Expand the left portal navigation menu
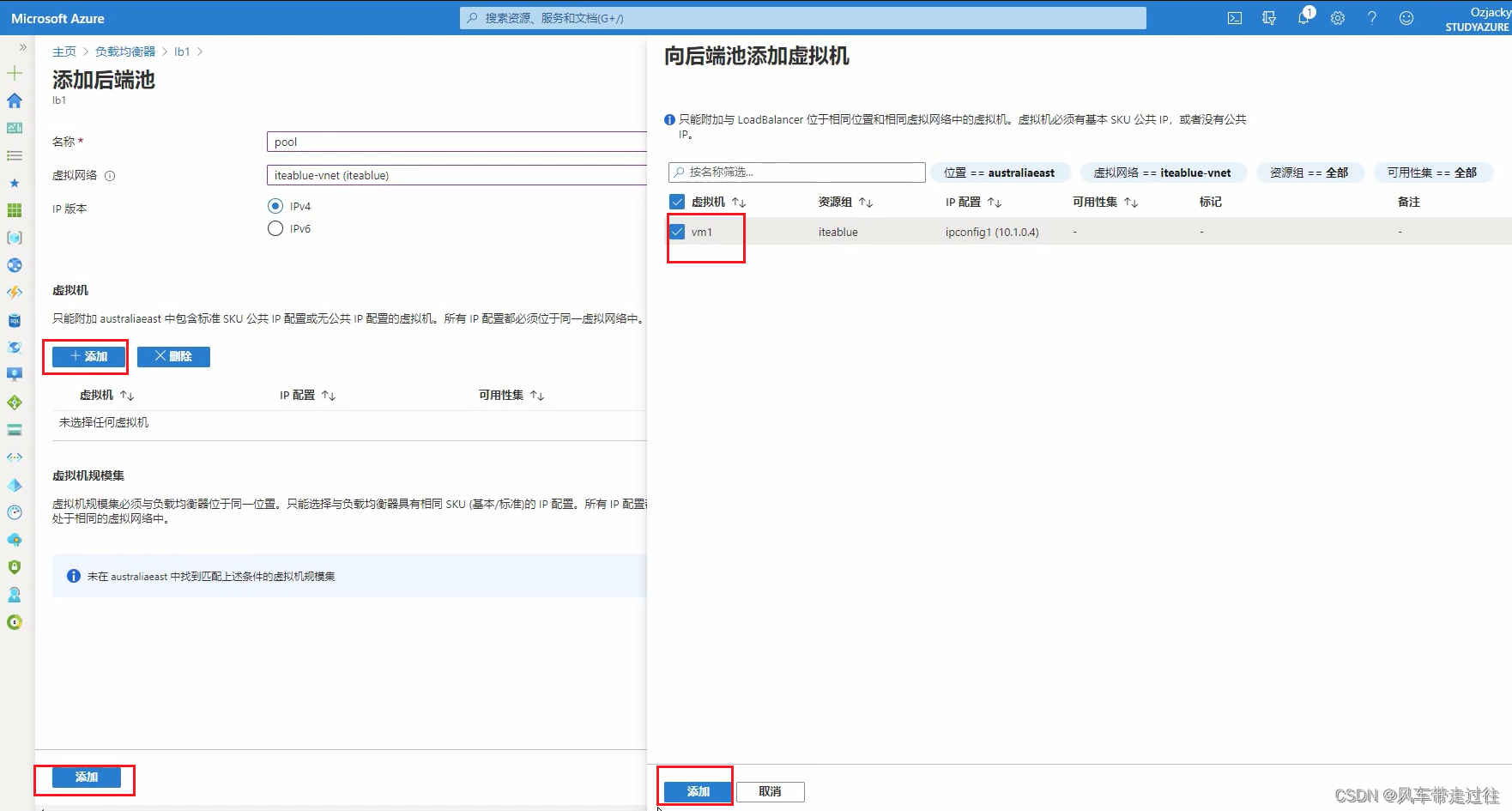1512x811 pixels. tap(22, 47)
